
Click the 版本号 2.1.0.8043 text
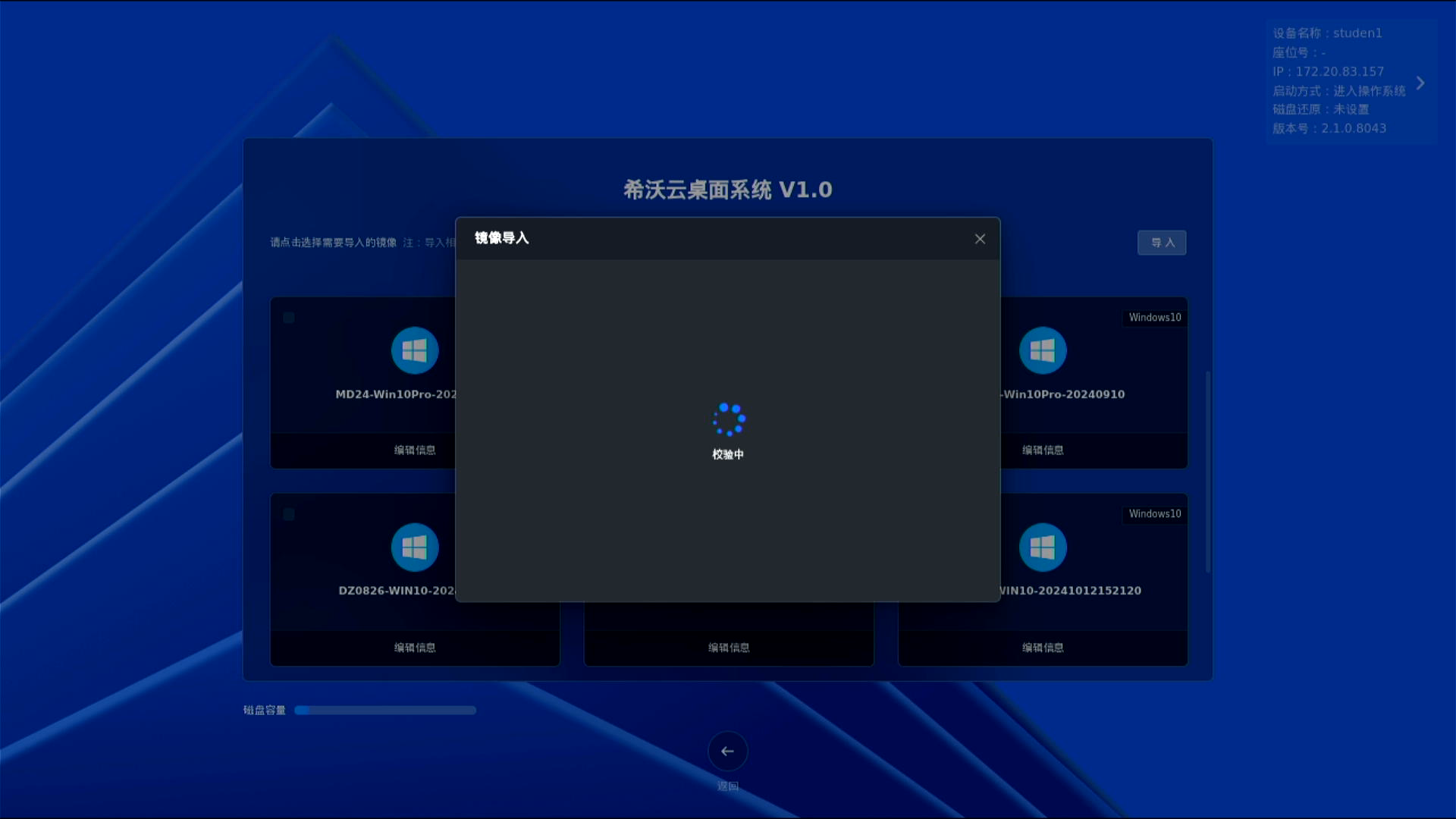1329,128
